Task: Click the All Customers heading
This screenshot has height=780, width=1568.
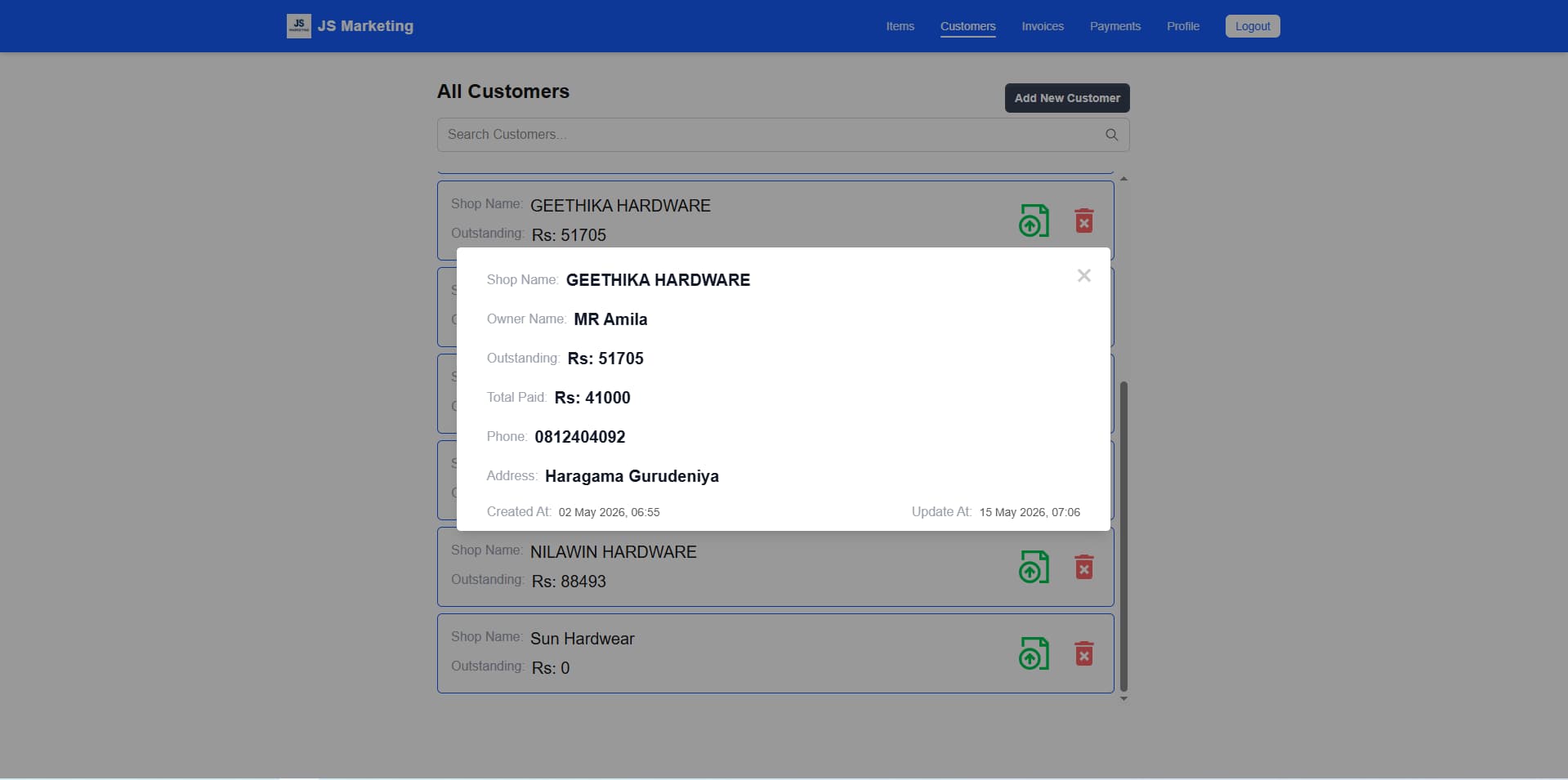Action: click(x=503, y=91)
